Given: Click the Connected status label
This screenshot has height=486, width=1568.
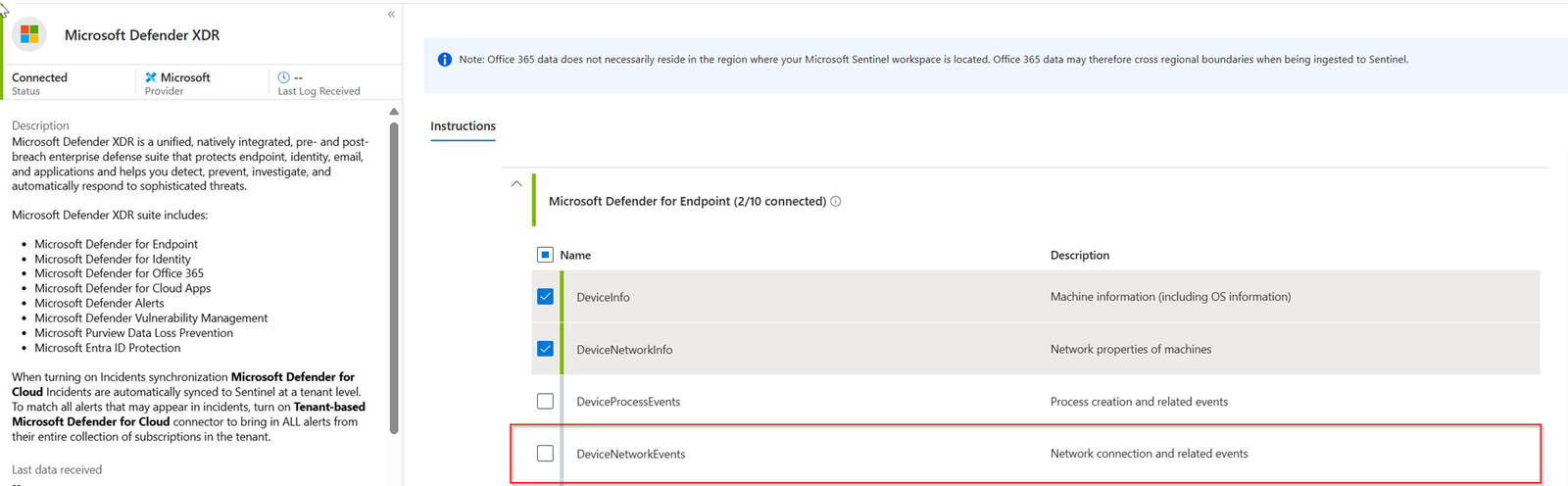Looking at the screenshot, I should (39, 77).
